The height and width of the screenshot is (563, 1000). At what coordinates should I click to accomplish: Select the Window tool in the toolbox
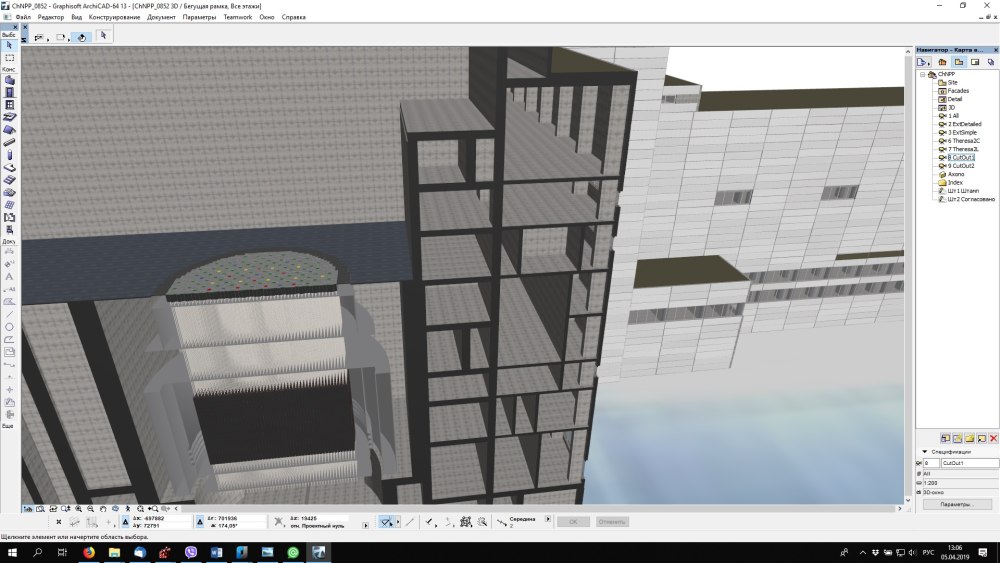pos(10,104)
